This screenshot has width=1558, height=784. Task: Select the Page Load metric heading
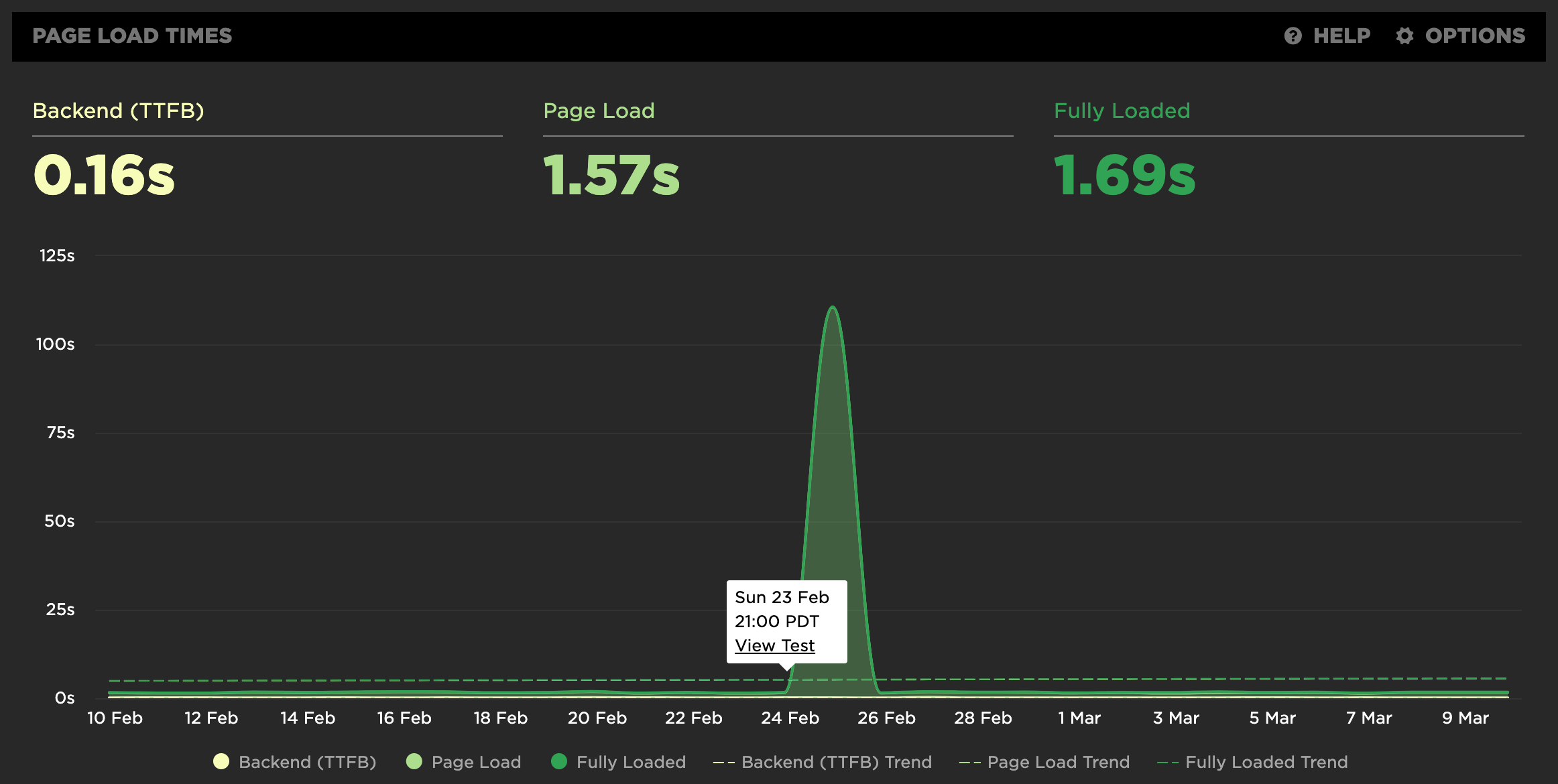[599, 111]
